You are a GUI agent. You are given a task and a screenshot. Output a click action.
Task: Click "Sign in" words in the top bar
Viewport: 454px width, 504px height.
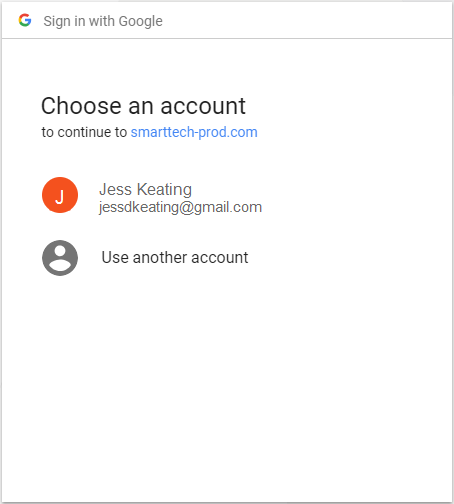coord(64,21)
